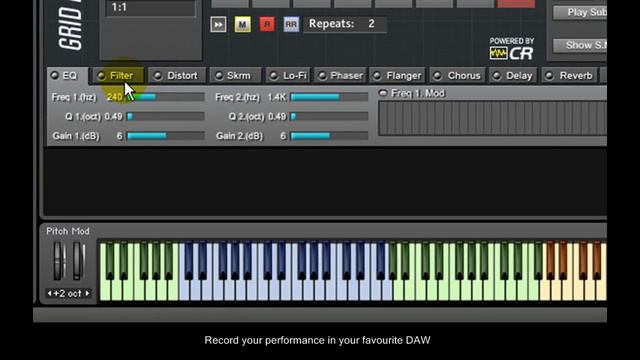Image resolution: width=640 pixels, height=360 pixels.
Task: Open the Chorus tab
Action: [458, 76]
